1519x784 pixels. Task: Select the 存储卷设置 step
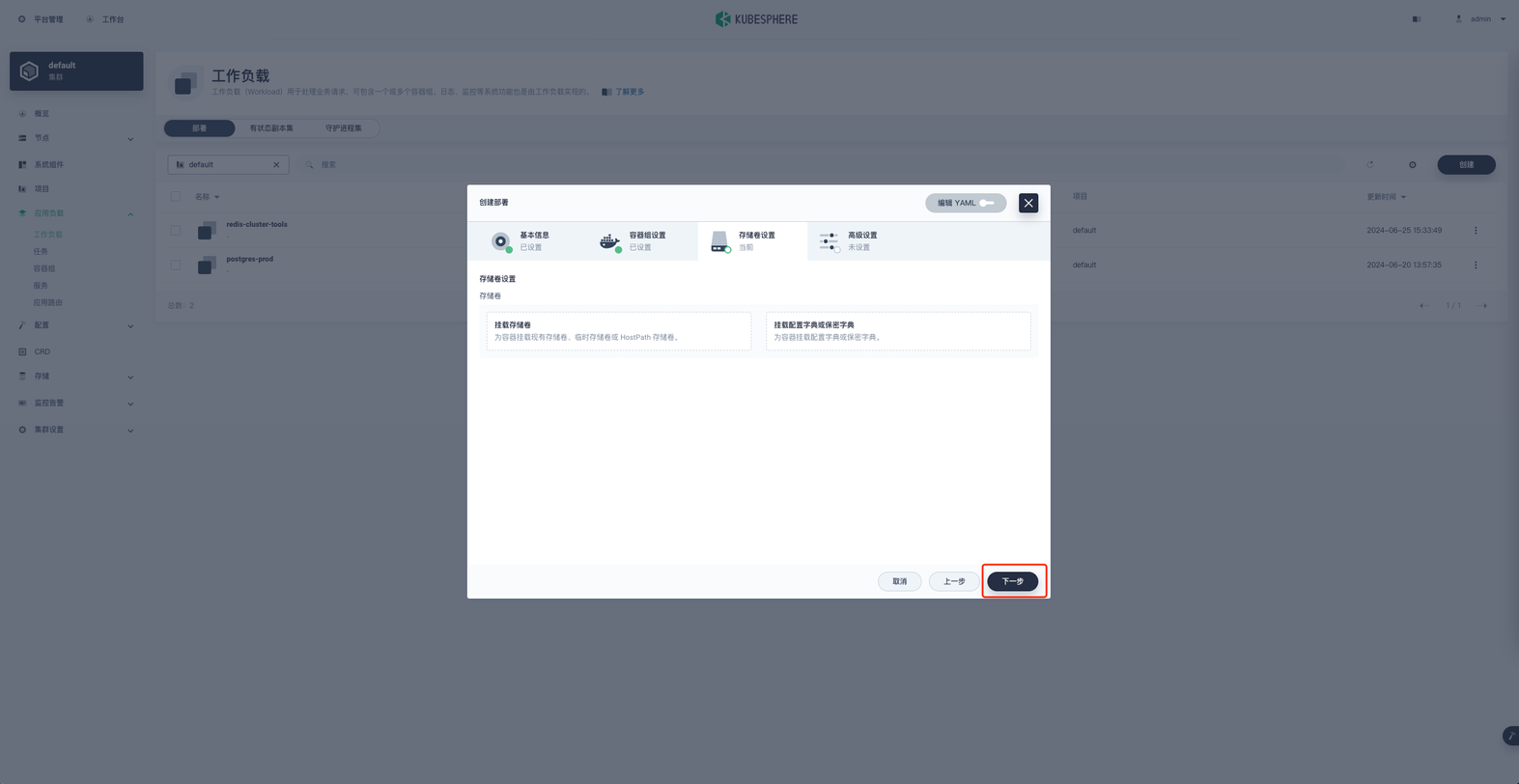[752, 241]
